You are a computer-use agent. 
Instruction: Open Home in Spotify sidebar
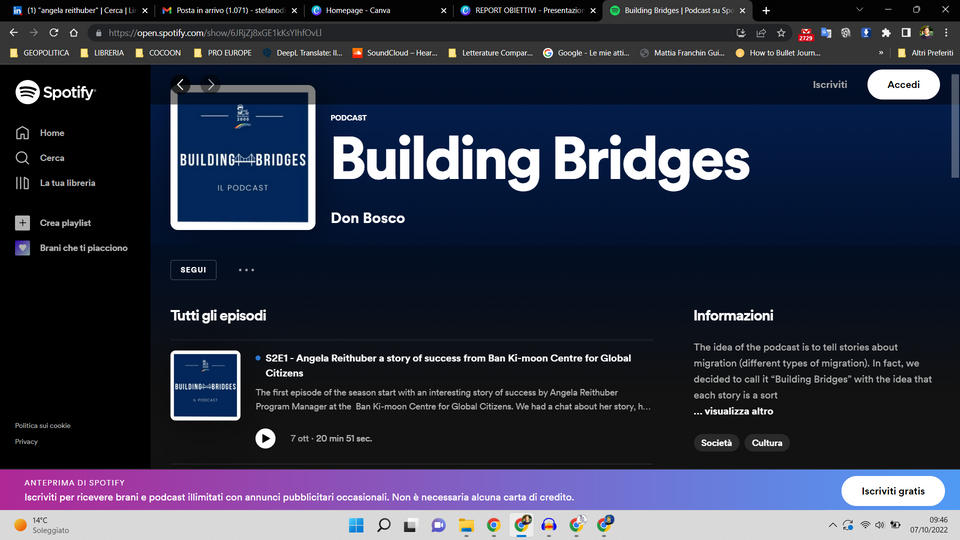[x=40, y=133]
